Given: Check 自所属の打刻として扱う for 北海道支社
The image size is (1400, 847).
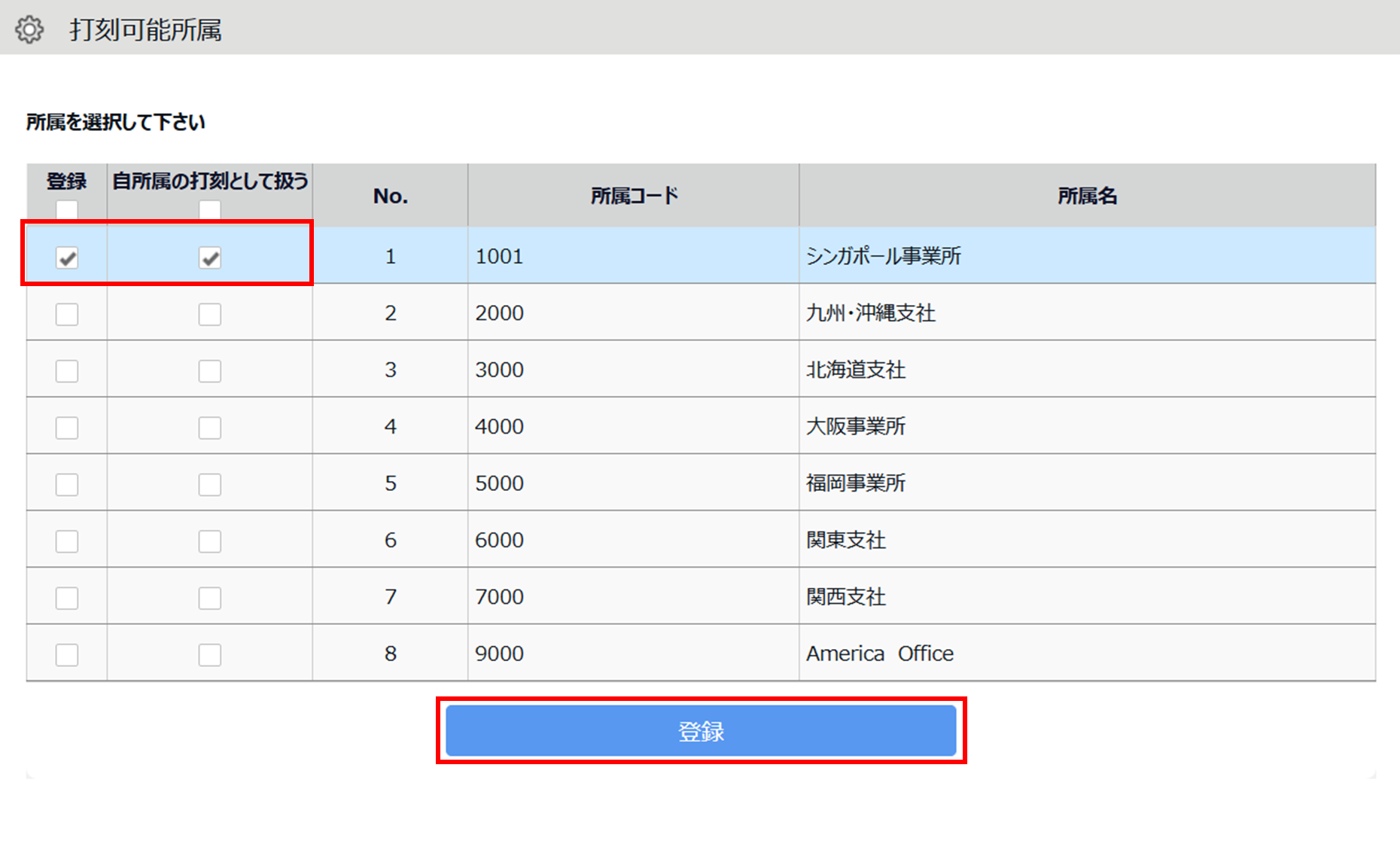Looking at the screenshot, I should coord(210,371).
